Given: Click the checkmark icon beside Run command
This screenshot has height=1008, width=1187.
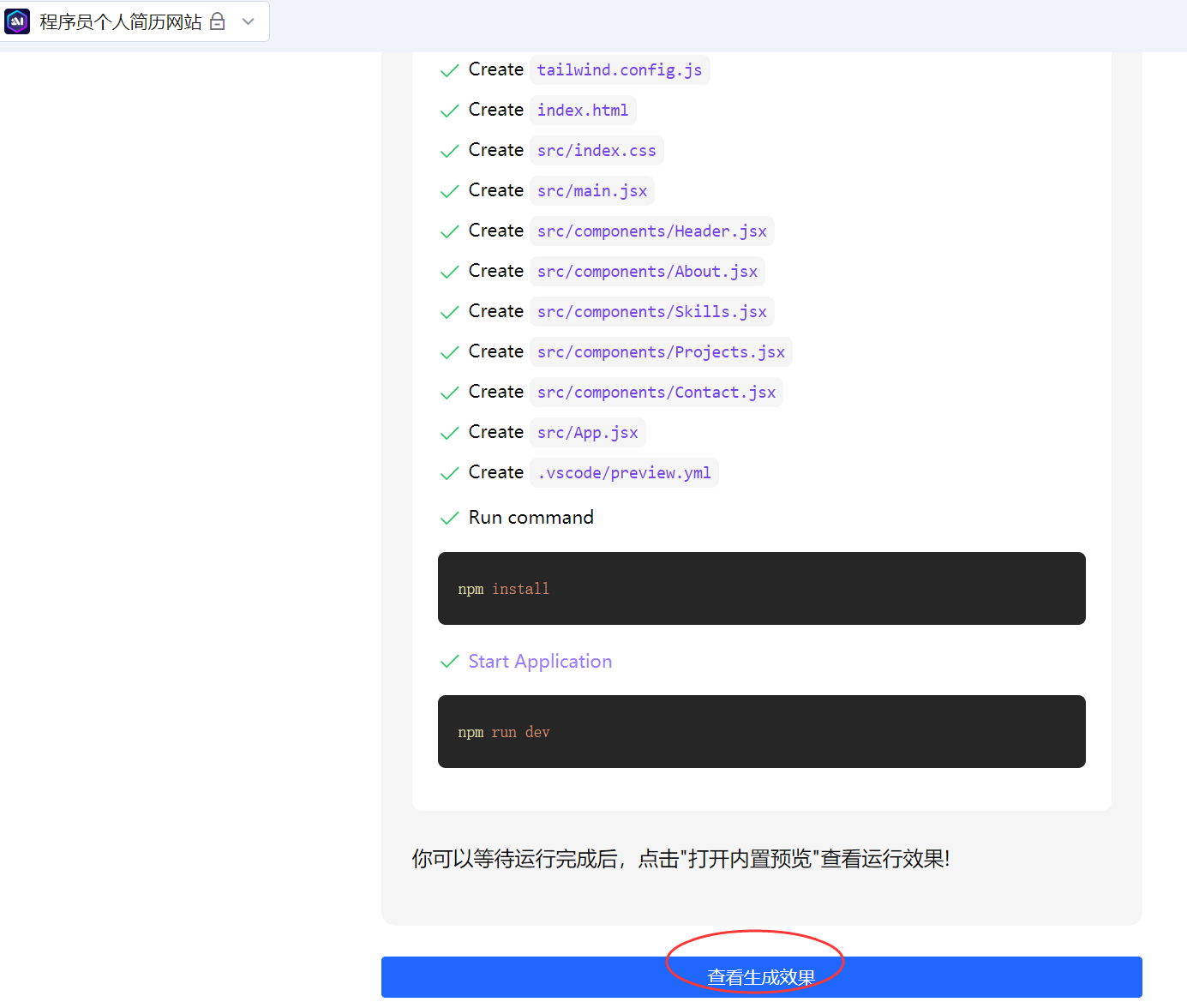Looking at the screenshot, I should [x=449, y=519].
